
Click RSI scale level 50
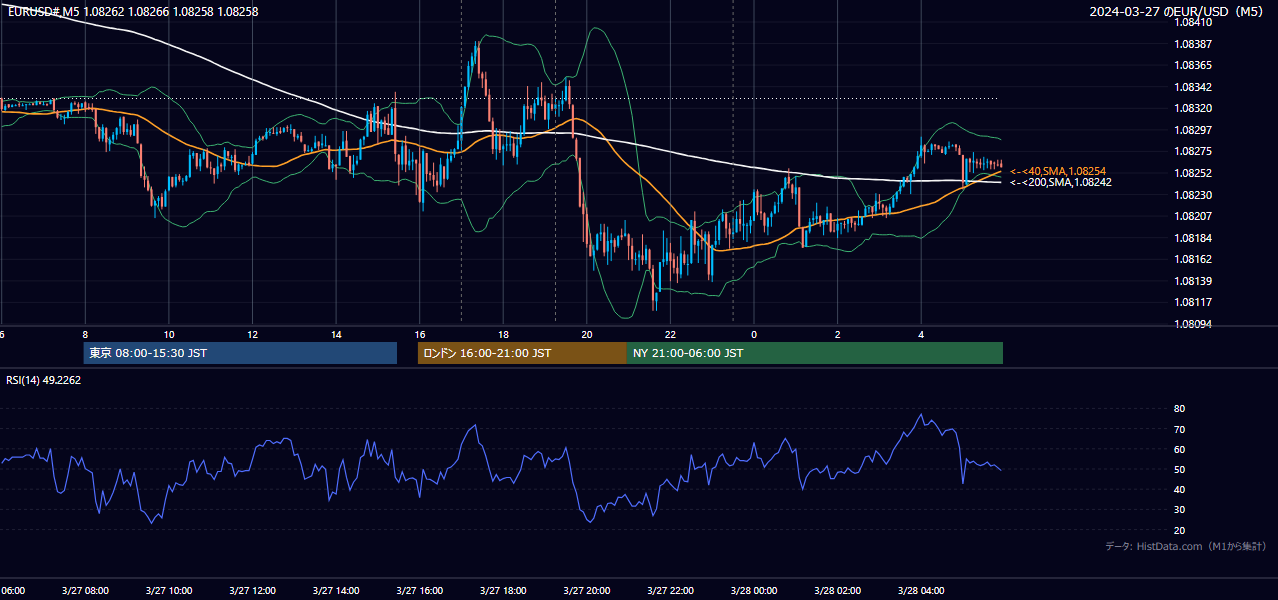(x=1179, y=470)
